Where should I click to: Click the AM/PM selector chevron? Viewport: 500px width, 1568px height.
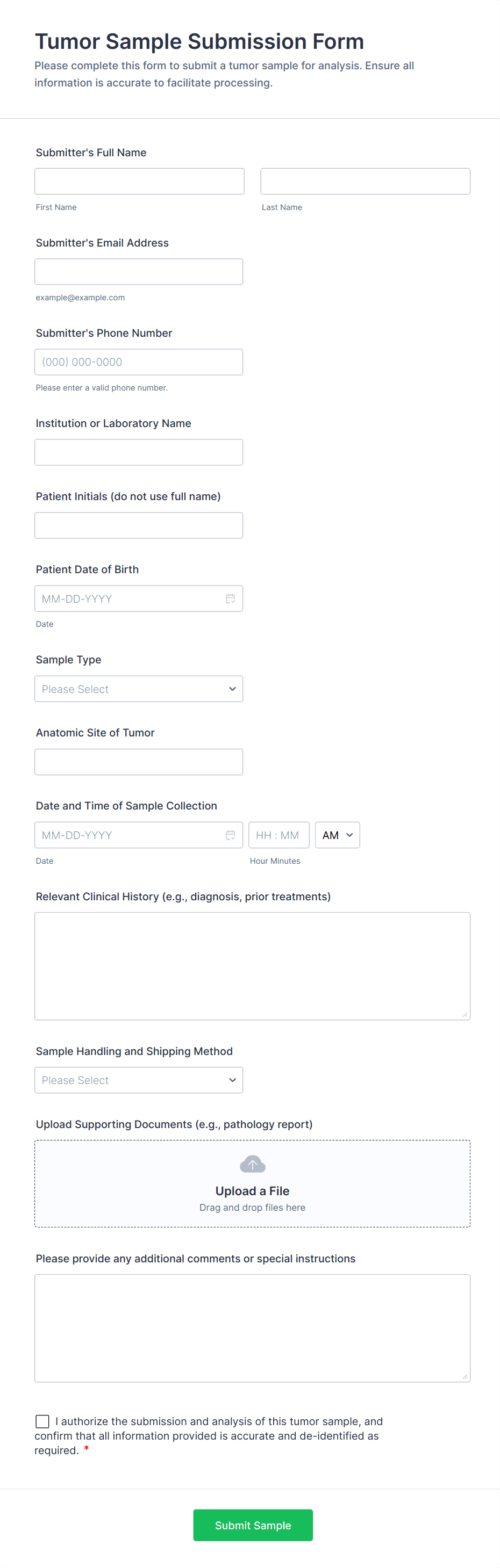point(350,835)
